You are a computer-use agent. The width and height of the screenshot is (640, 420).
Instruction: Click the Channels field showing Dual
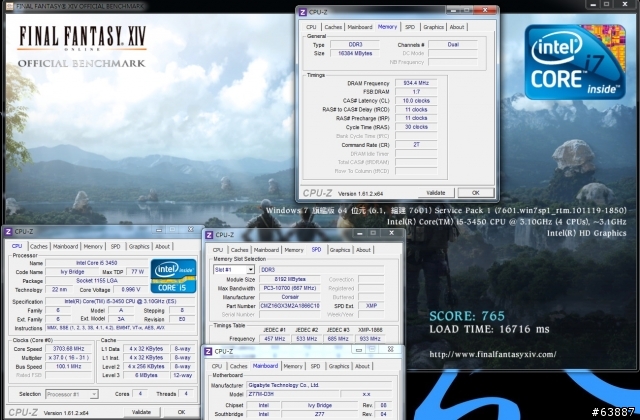pos(453,44)
